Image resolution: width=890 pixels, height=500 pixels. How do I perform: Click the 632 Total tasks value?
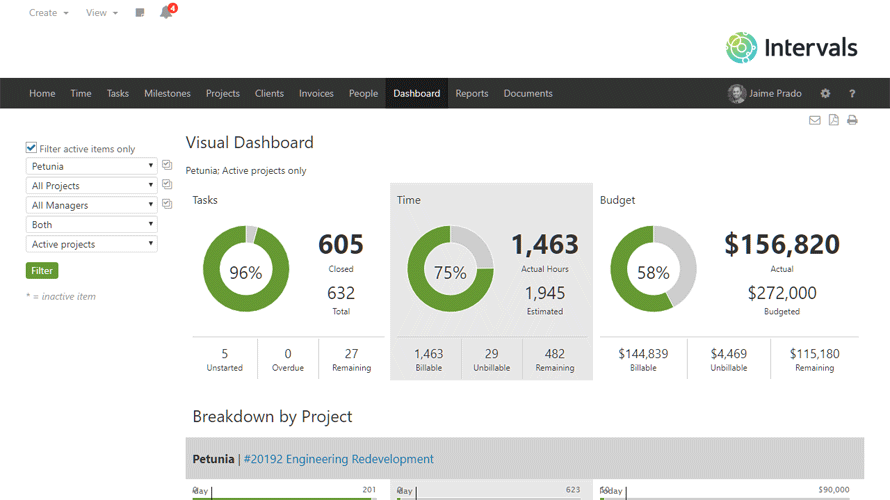point(341,293)
